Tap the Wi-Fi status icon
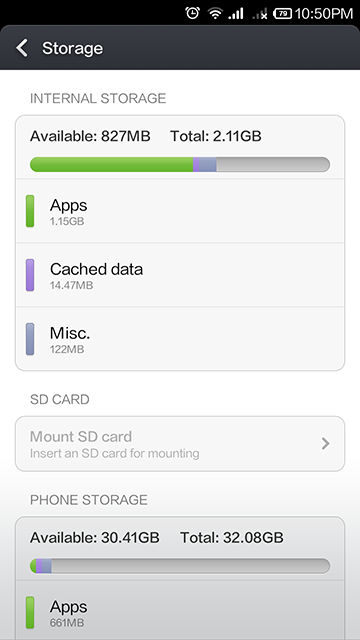This screenshot has width=360, height=640. [215, 14]
